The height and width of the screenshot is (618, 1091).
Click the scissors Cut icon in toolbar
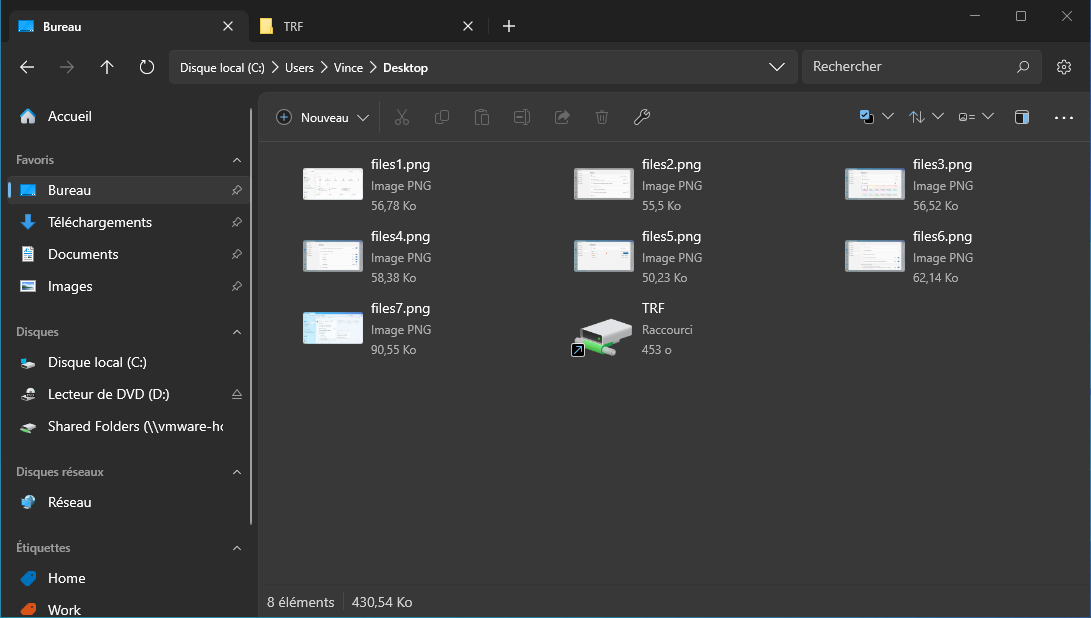tap(402, 117)
